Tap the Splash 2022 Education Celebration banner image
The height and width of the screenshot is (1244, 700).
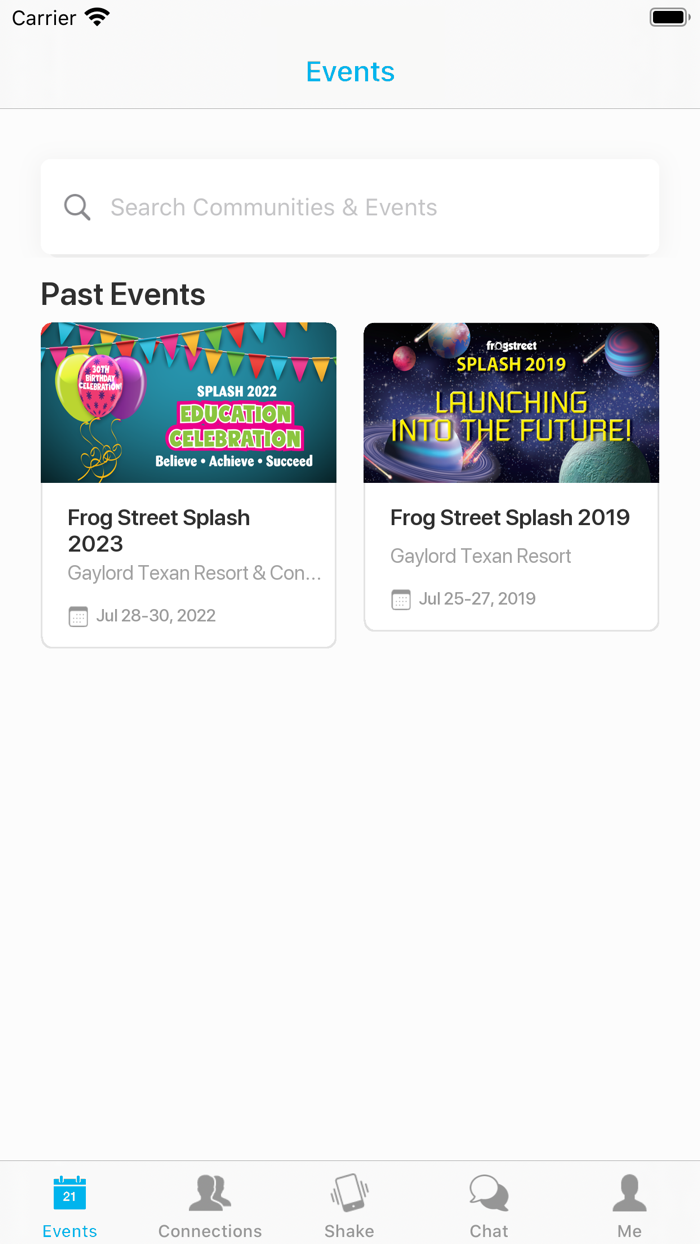coord(188,402)
